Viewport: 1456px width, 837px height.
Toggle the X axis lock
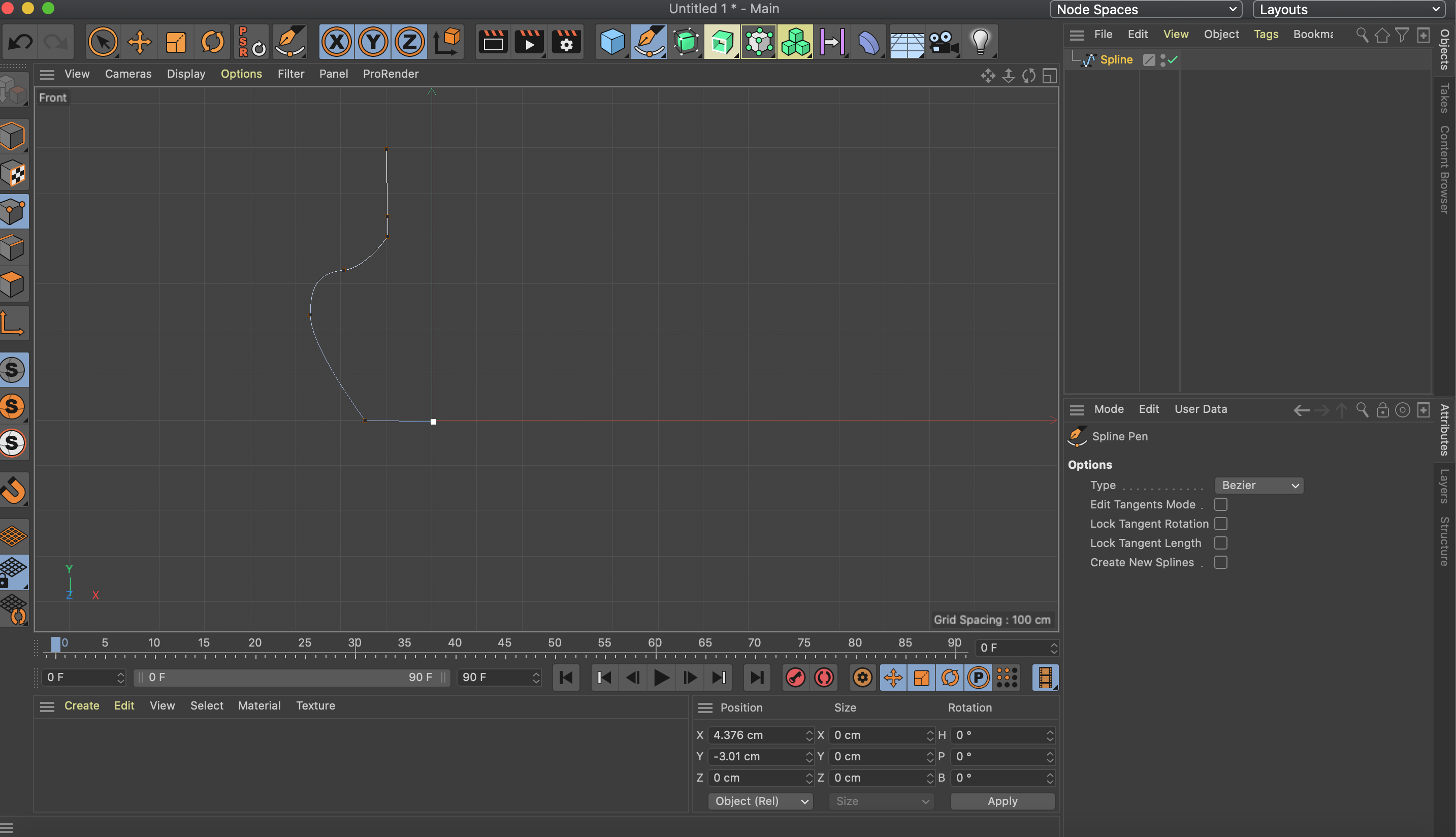pyautogui.click(x=336, y=42)
